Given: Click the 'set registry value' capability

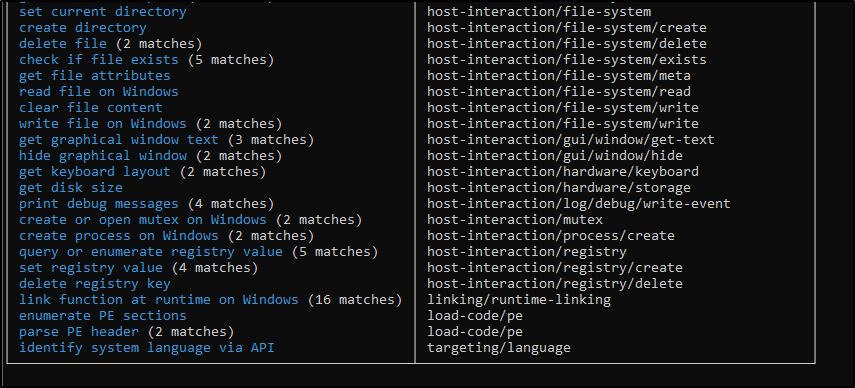Looking at the screenshot, I should tap(91, 268).
